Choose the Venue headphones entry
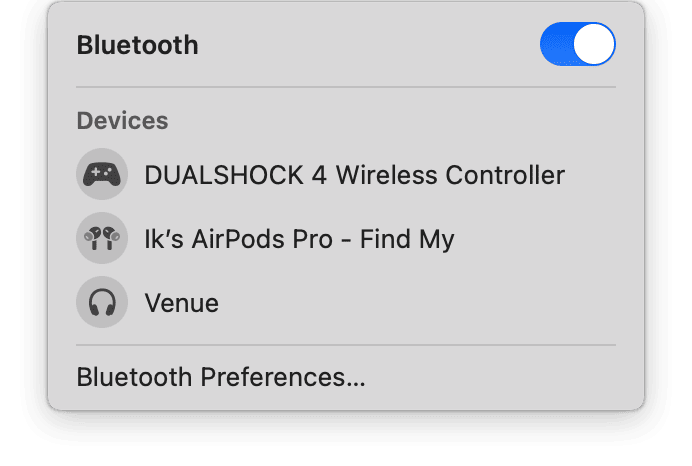 click(181, 302)
